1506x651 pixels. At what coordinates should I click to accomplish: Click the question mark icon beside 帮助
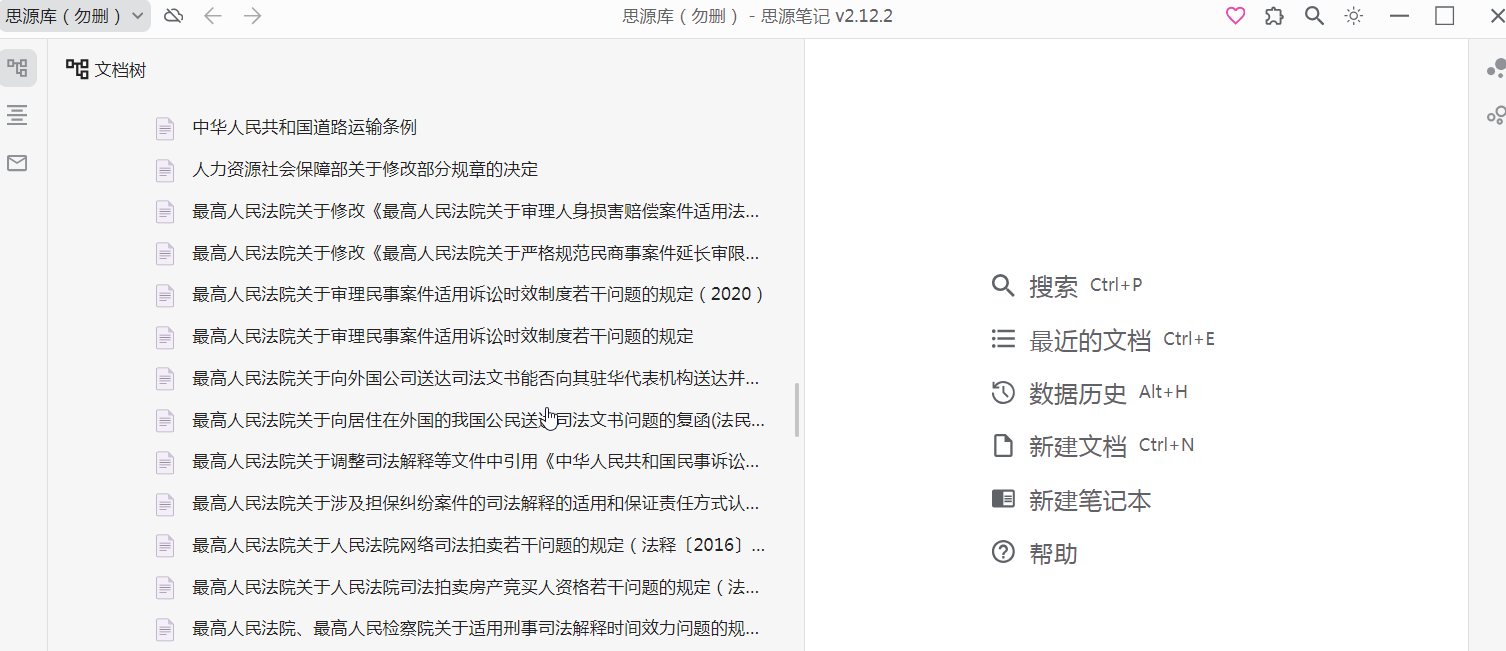click(x=1003, y=552)
